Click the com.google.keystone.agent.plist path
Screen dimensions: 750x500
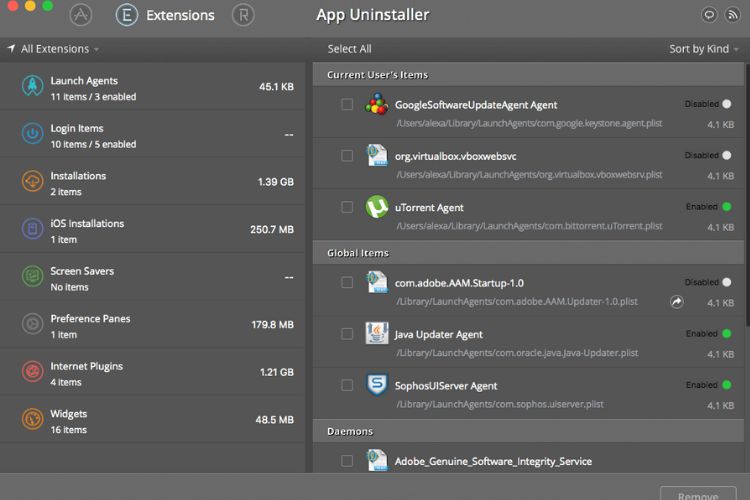pyautogui.click(x=529, y=123)
